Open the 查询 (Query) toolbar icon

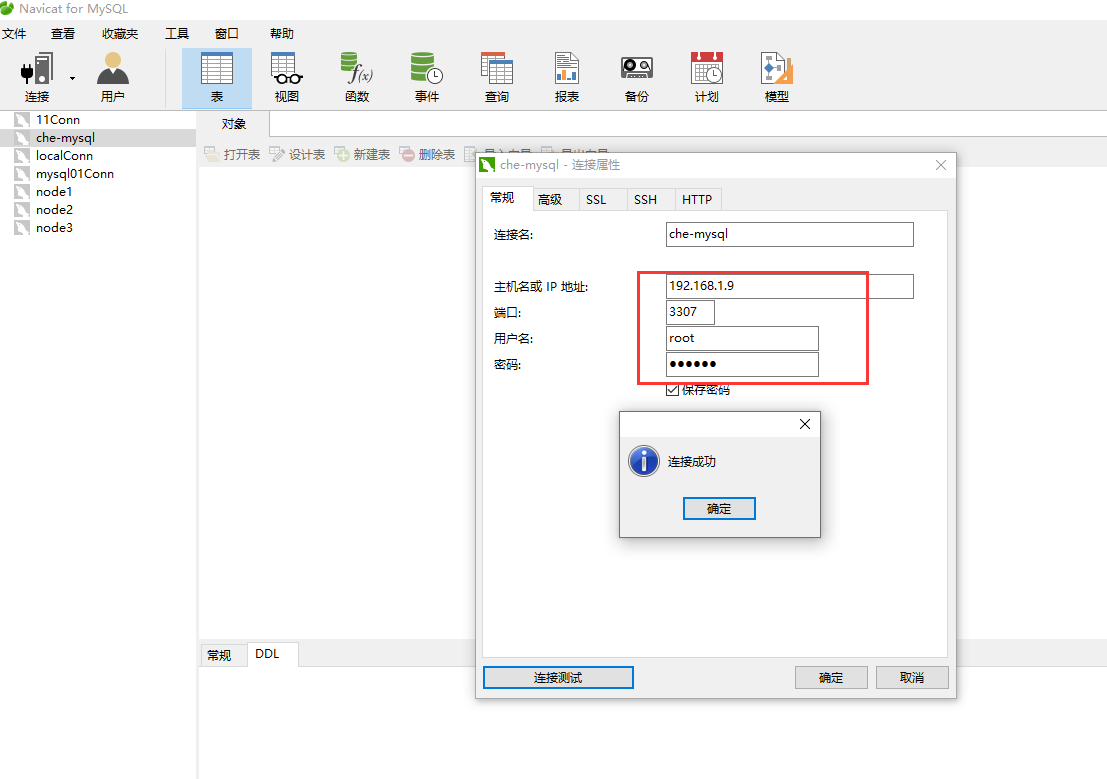click(497, 78)
